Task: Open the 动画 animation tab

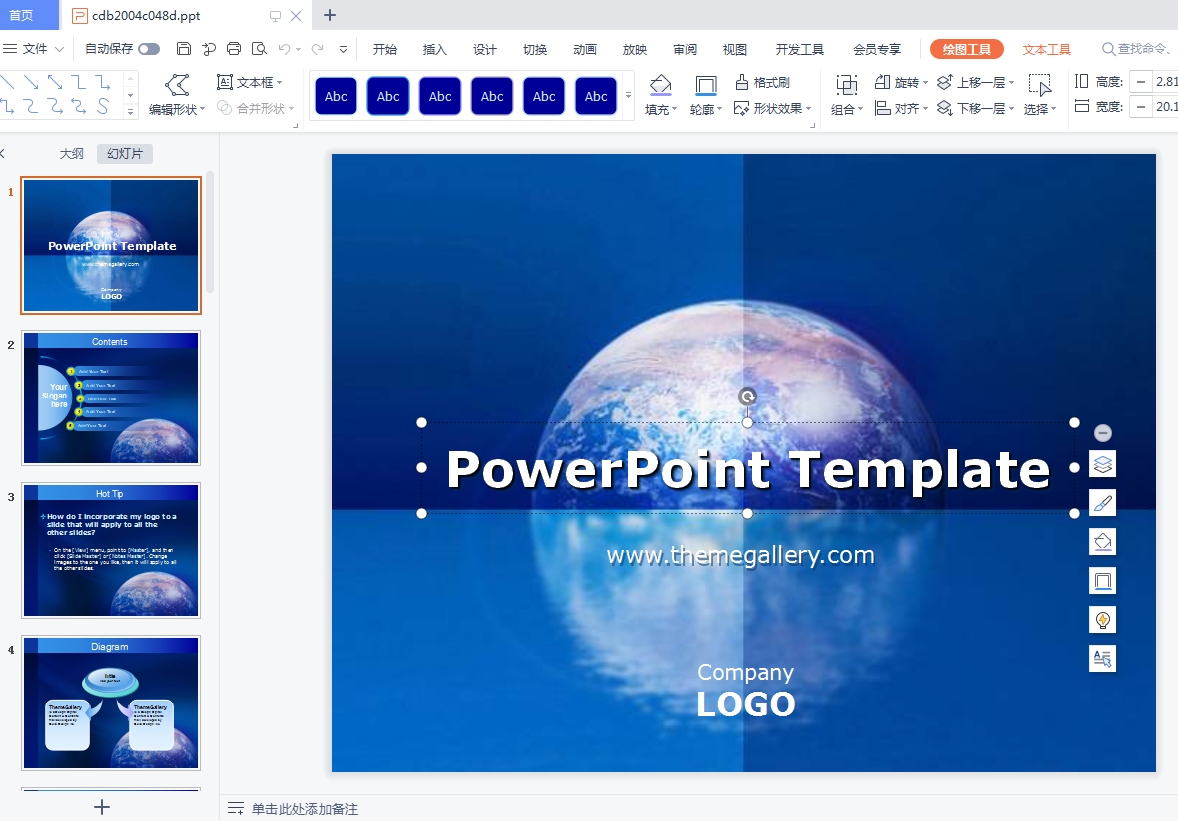Action: (584, 50)
